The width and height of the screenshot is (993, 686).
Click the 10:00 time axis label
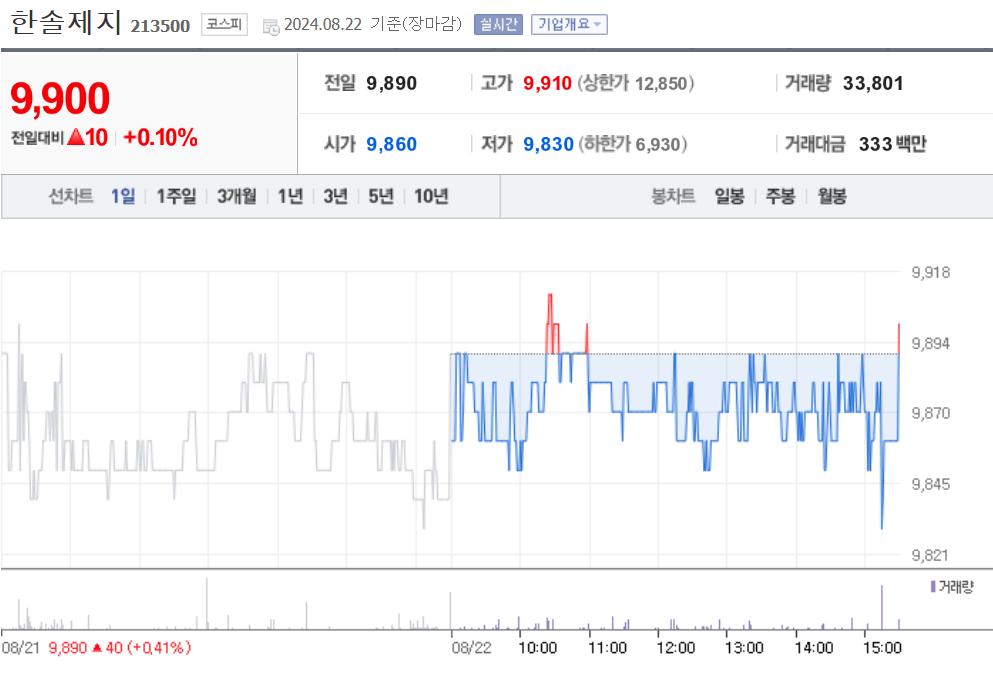(x=538, y=648)
